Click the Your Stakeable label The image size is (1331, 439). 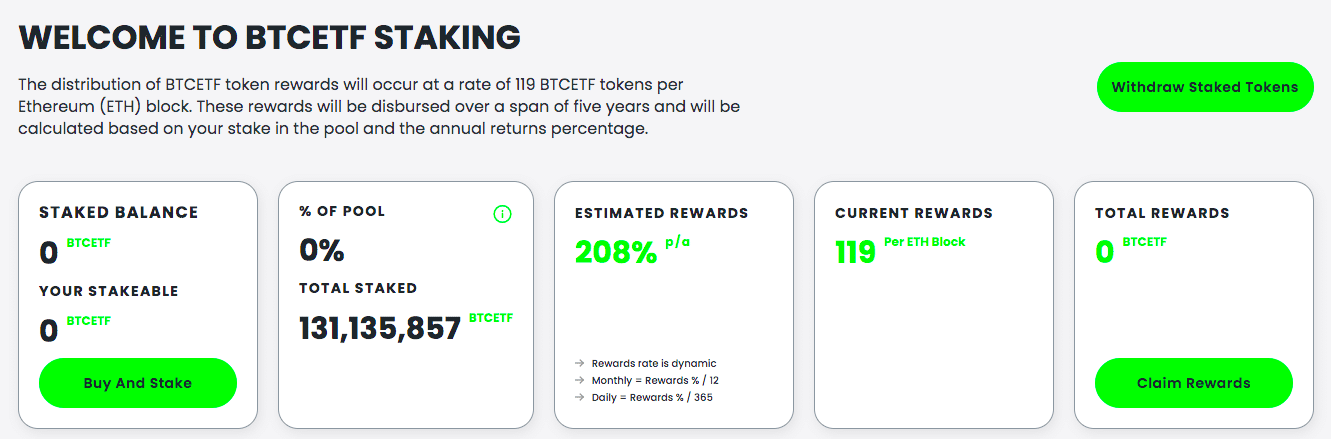pos(109,292)
